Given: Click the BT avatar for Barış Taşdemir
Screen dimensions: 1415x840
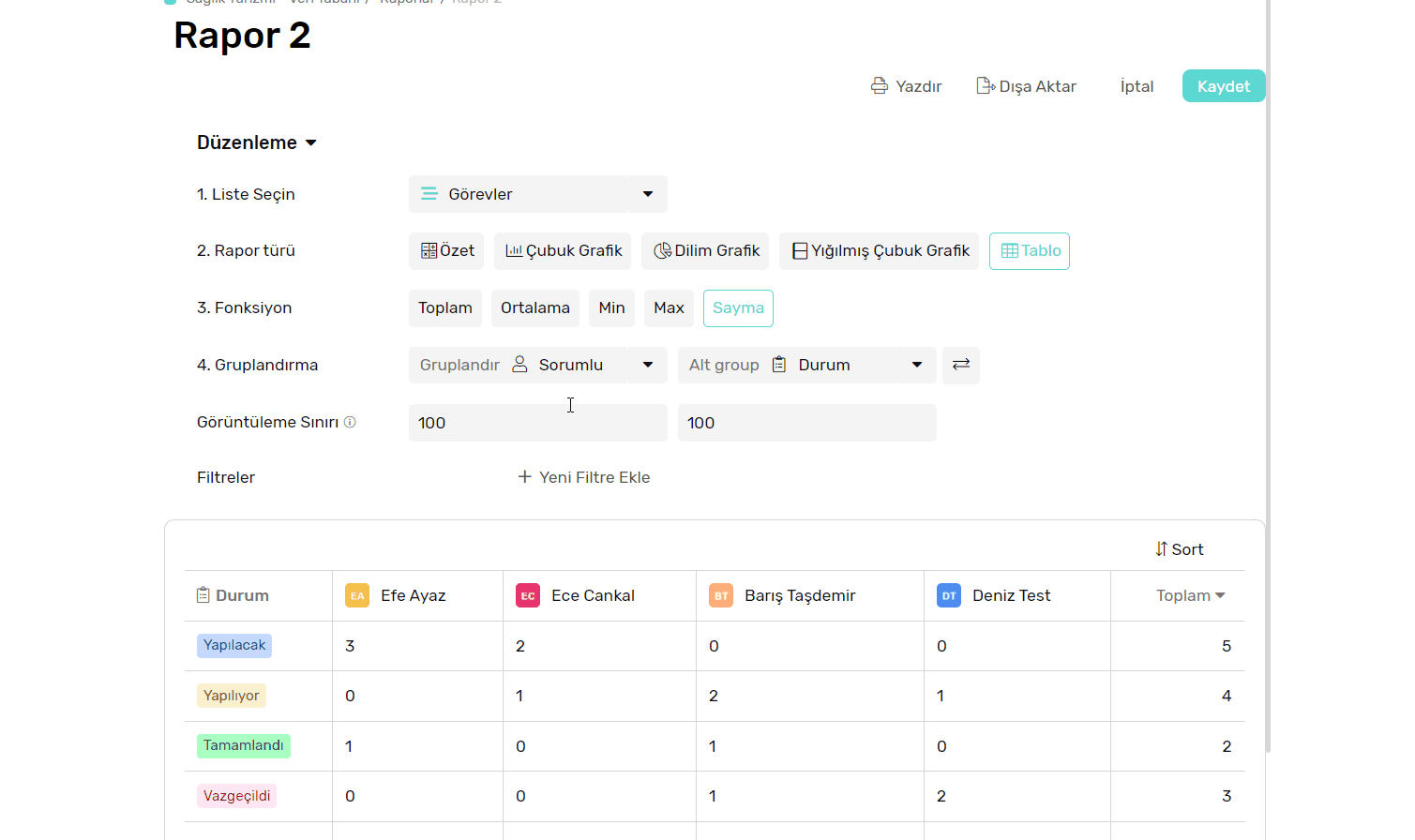Looking at the screenshot, I should [x=721, y=595].
